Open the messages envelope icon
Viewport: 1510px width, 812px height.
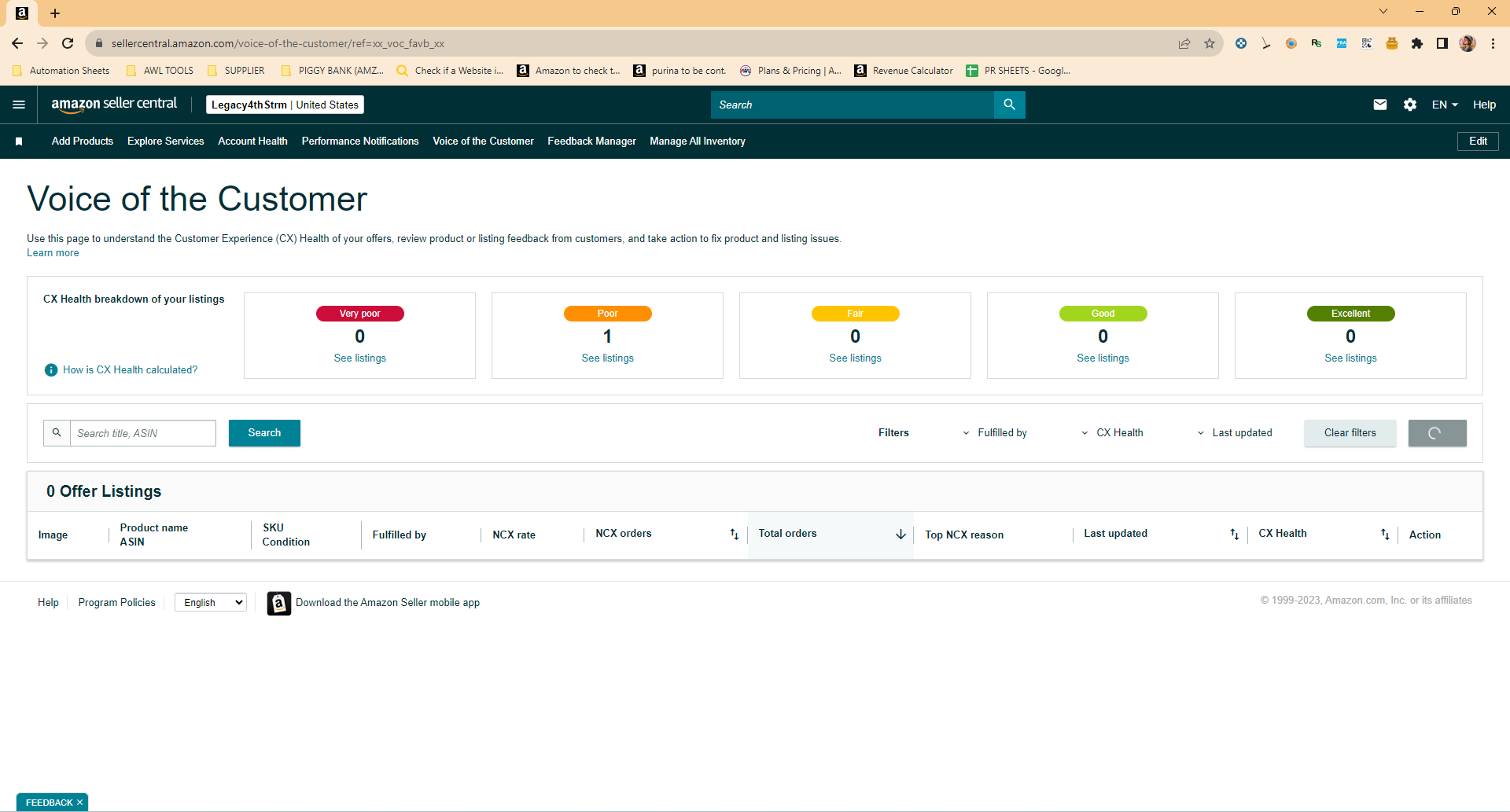coord(1380,105)
